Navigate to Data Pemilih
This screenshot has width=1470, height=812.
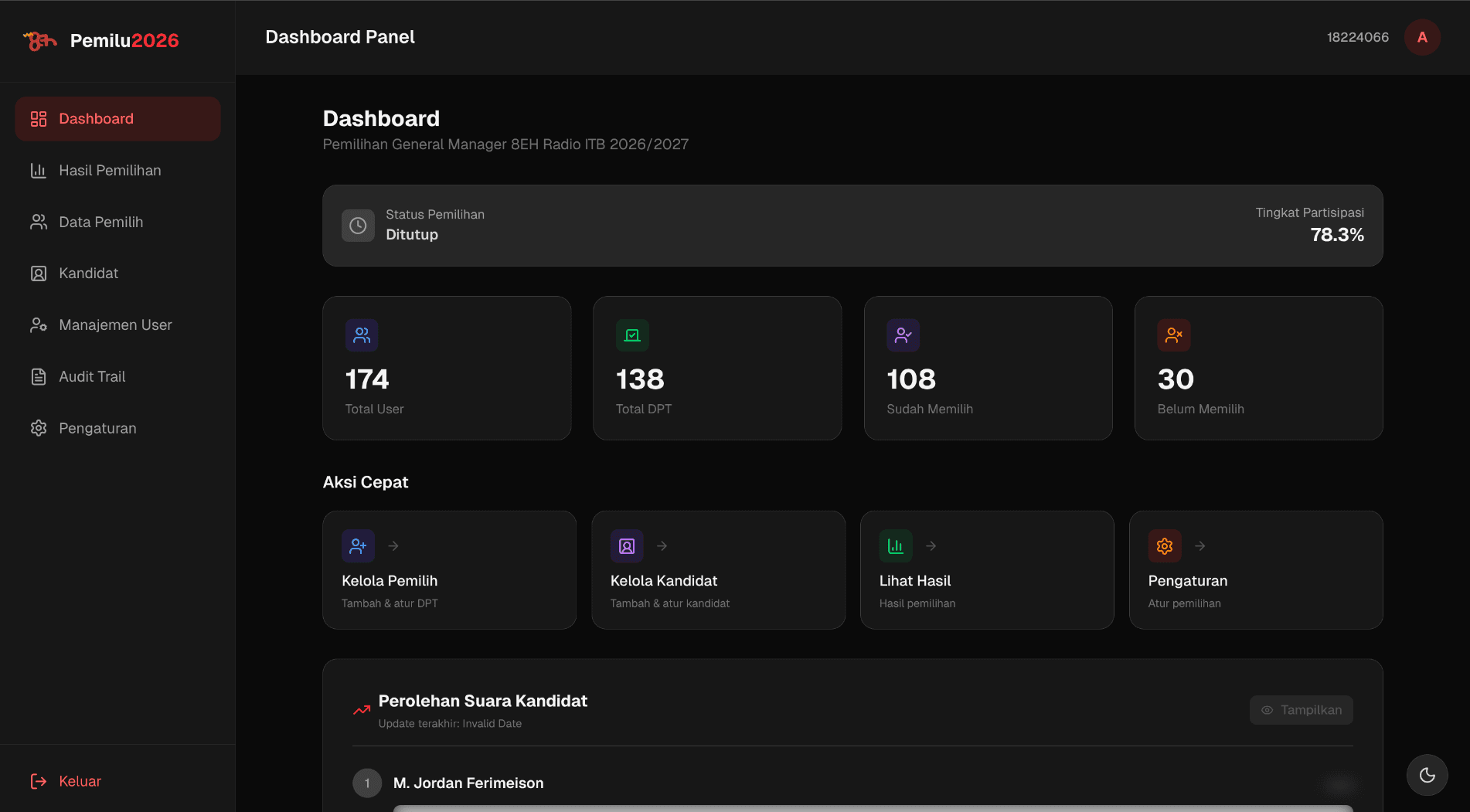pyautogui.click(x=117, y=223)
